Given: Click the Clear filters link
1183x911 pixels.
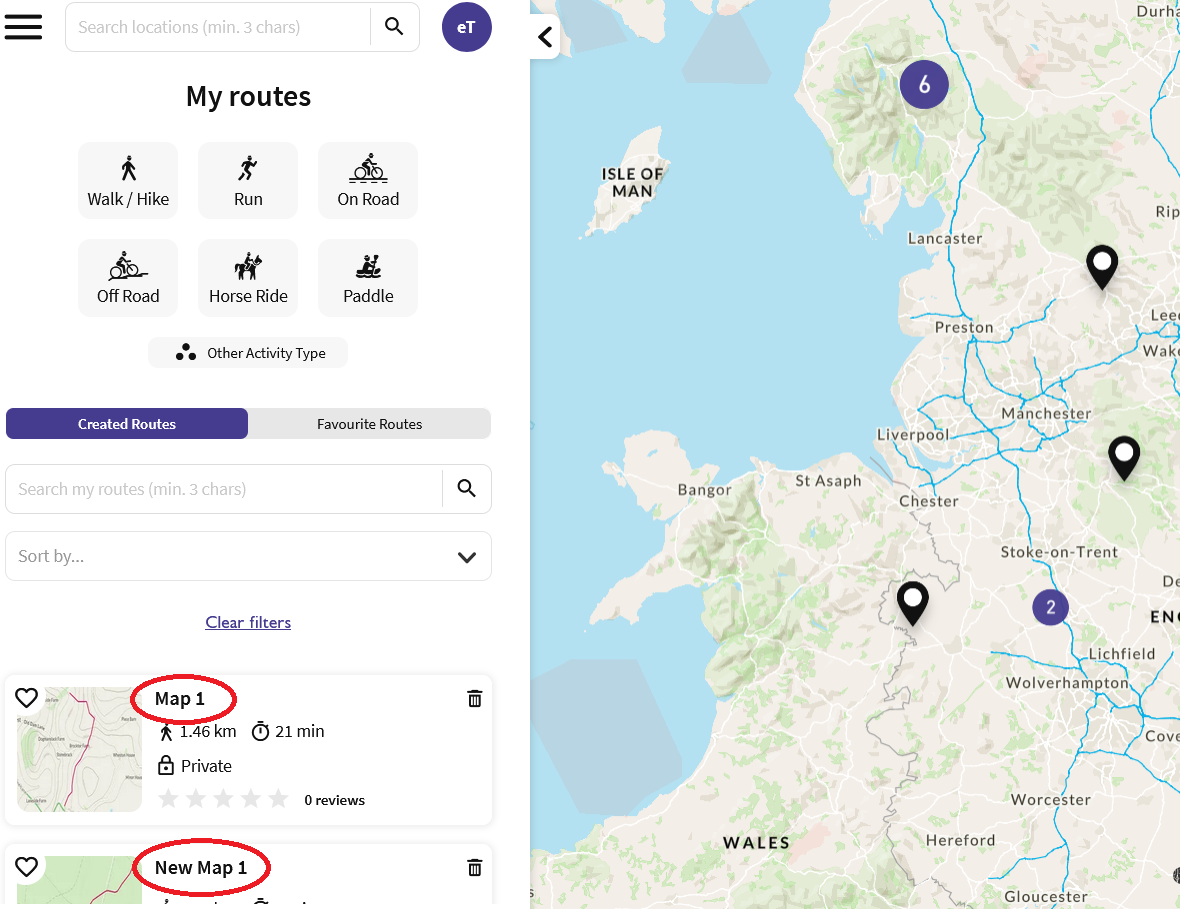Looking at the screenshot, I should pos(247,622).
